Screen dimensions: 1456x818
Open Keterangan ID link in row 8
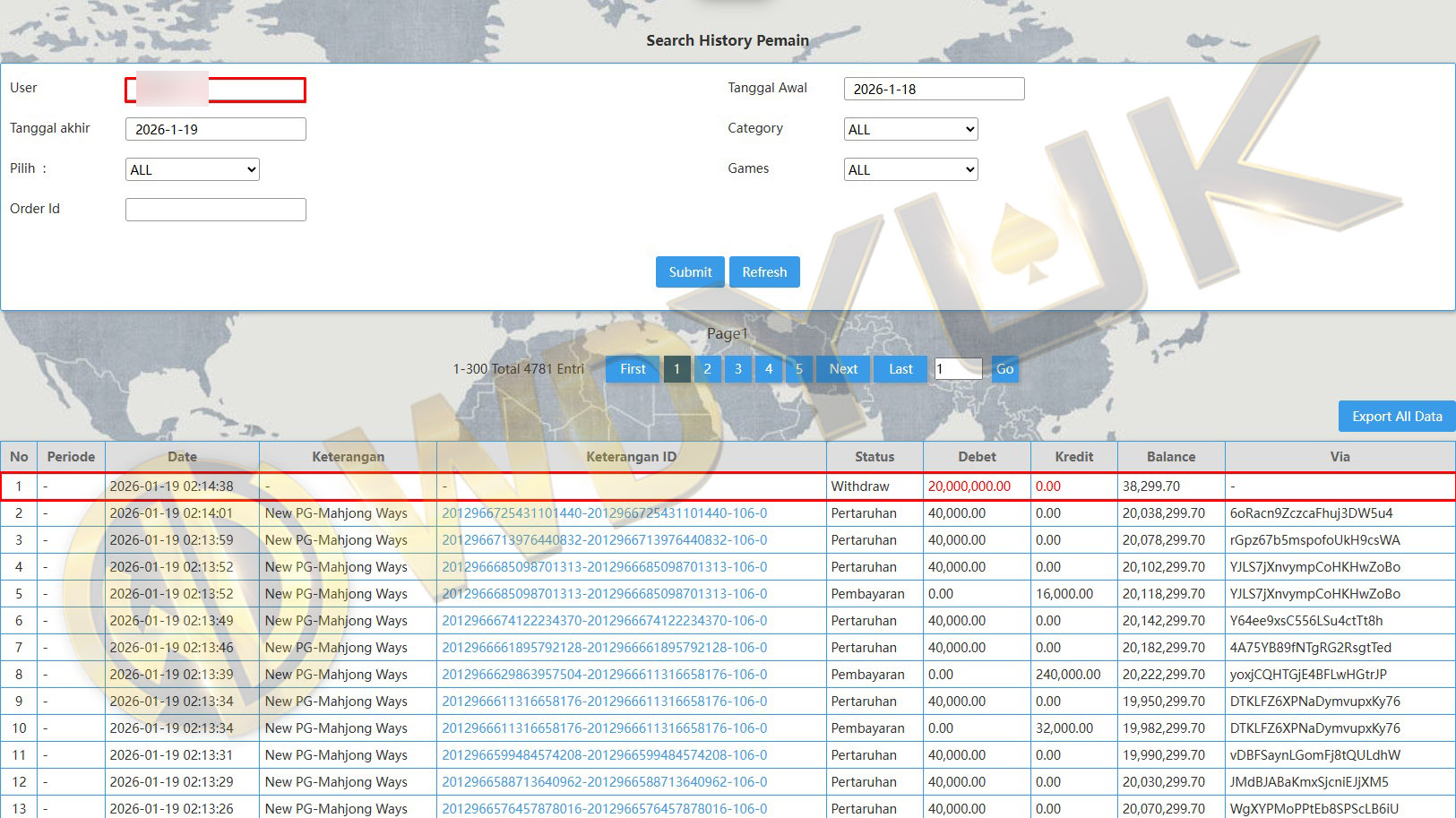pyautogui.click(x=604, y=675)
